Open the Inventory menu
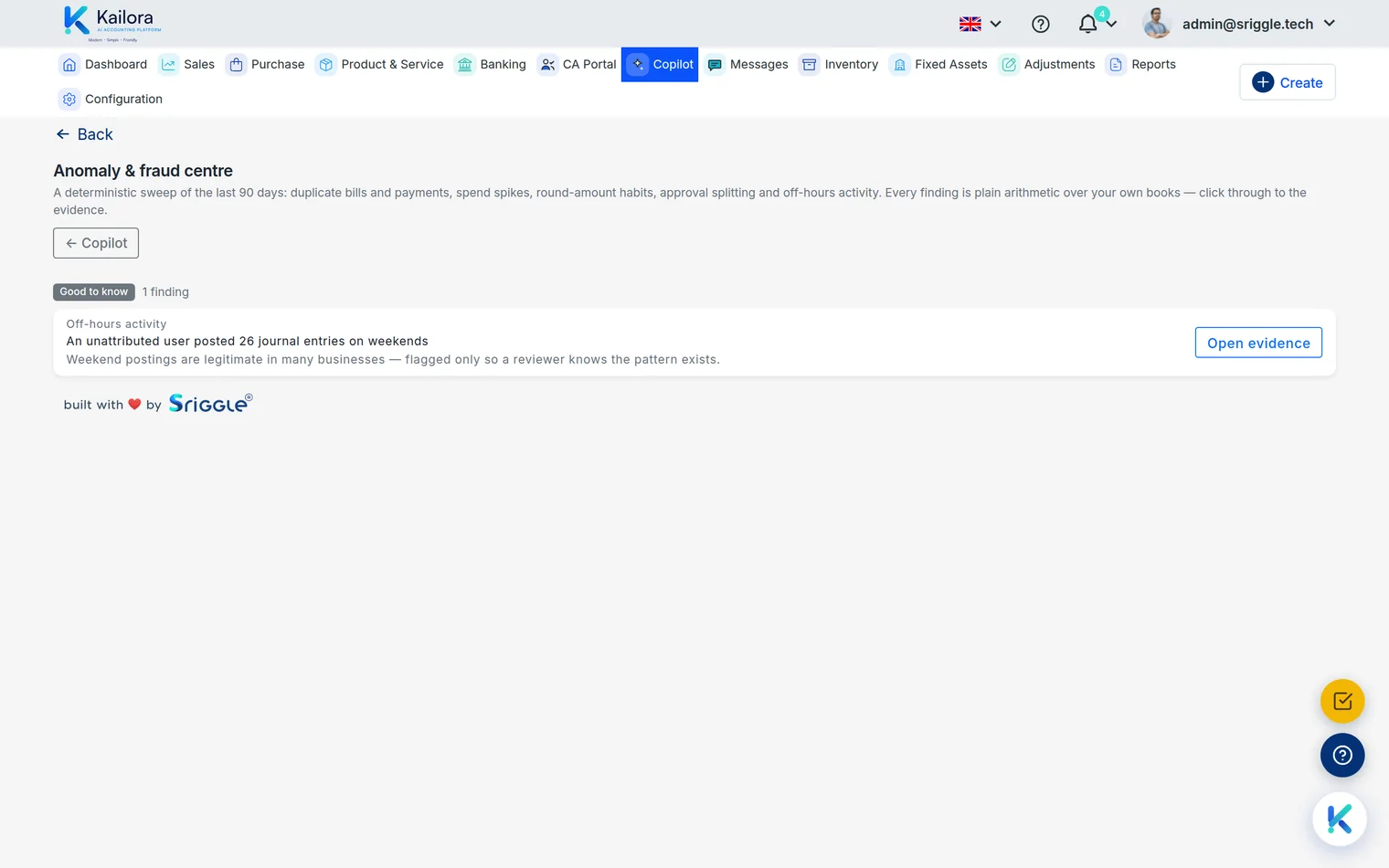The width and height of the screenshot is (1389, 868). click(x=839, y=65)
